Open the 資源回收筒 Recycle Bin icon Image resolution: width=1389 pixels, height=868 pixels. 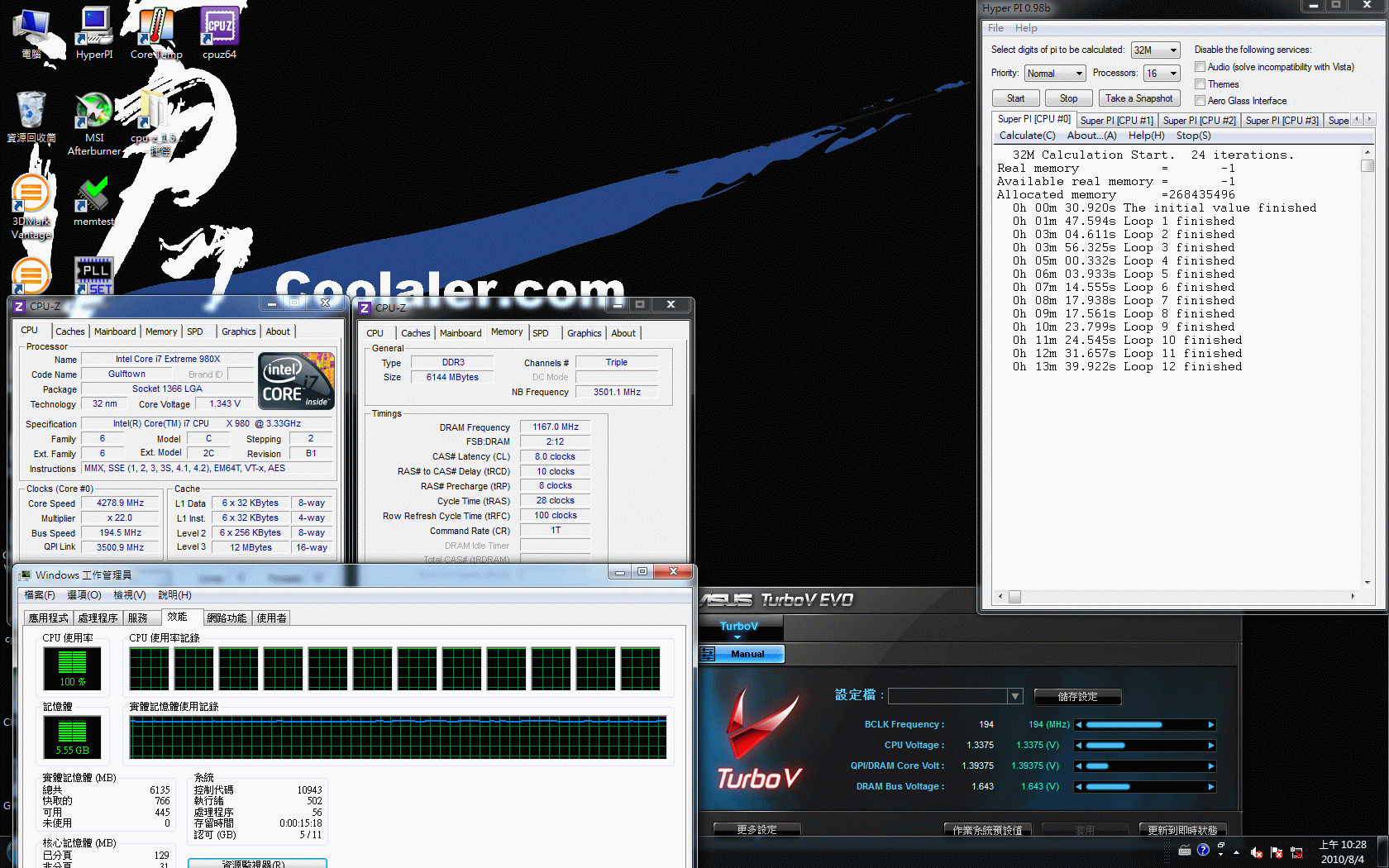(31, 117)
